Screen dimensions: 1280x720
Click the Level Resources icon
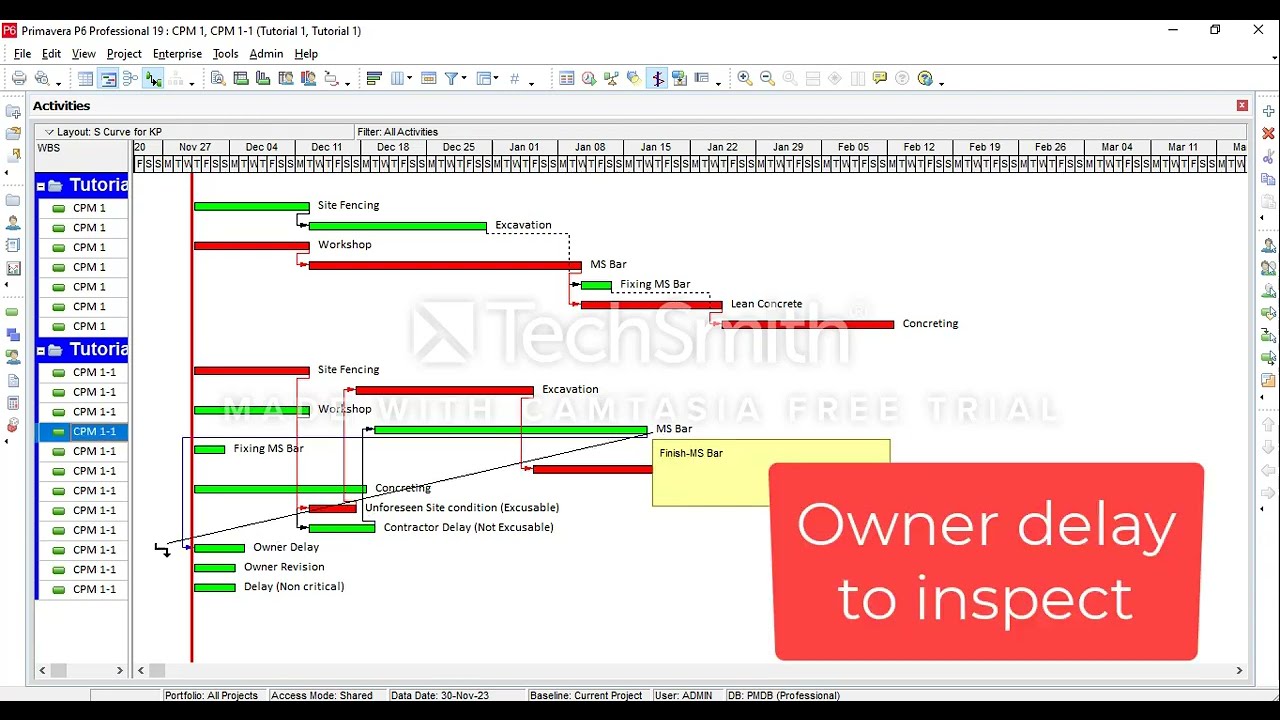[x=611, y=78]
